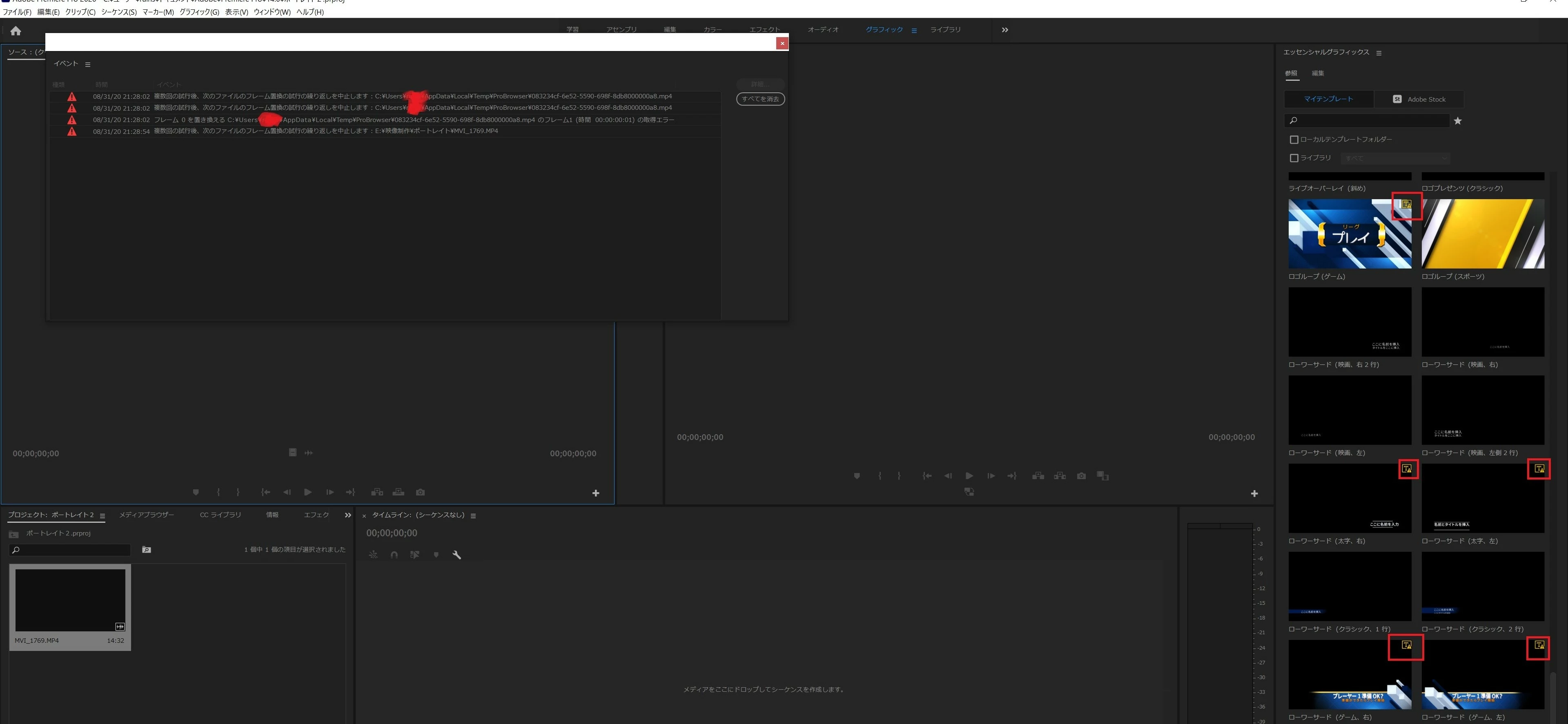The height and width of the screenshot is (724, 1568).
Task: Toggle the timeline snap magnet icon
Action: (394, 555)
